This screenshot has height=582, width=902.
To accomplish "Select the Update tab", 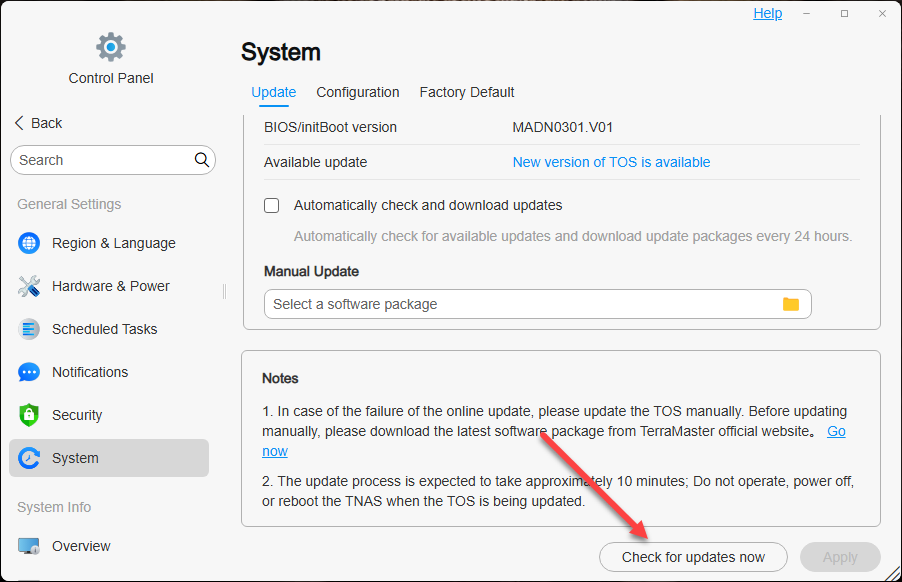I will (273, 92).
